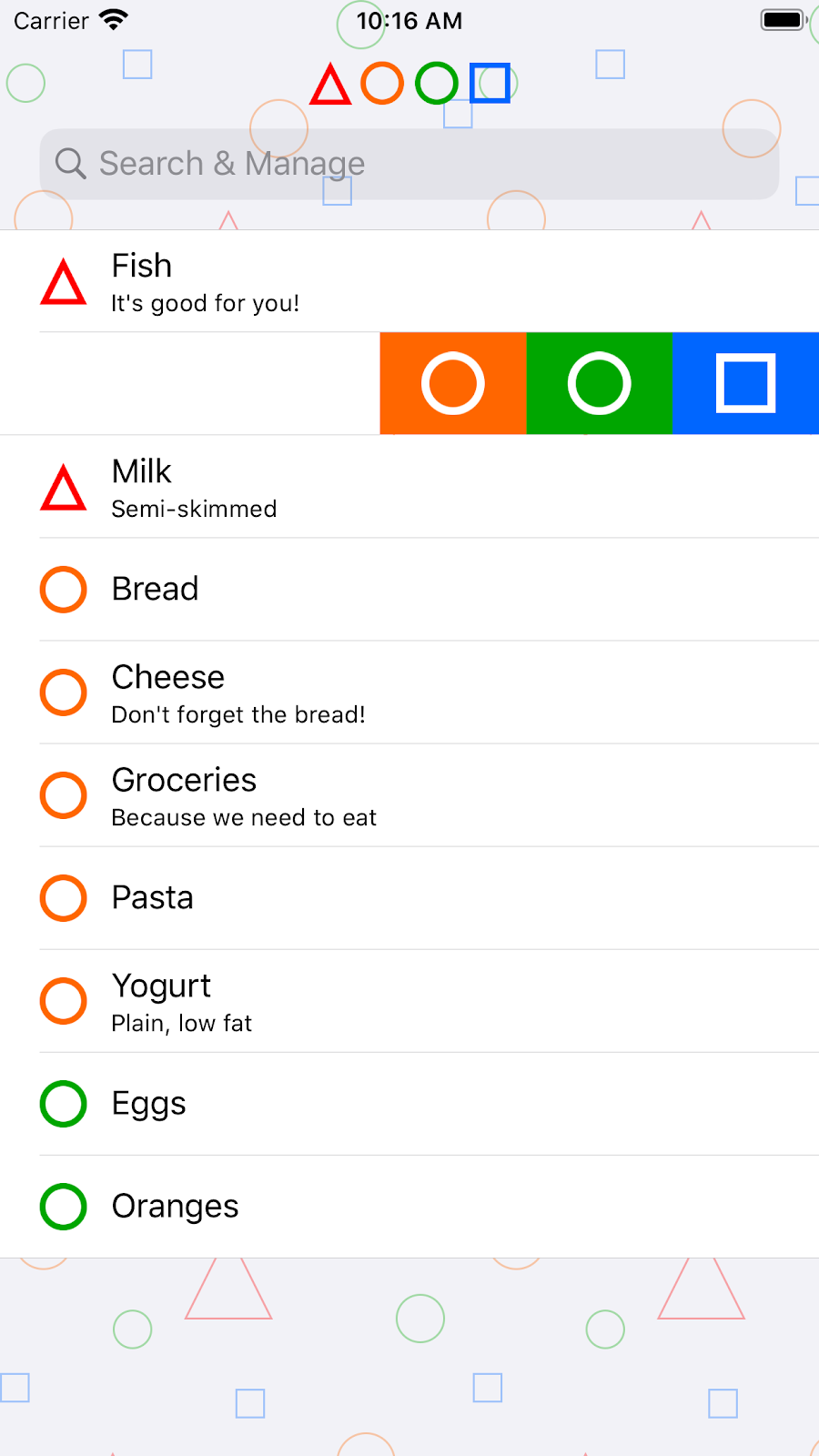Tap the blue square header filter icon
Image resolution: width=819 pixels, height=1456 pixels.
(x=490, y=84)
